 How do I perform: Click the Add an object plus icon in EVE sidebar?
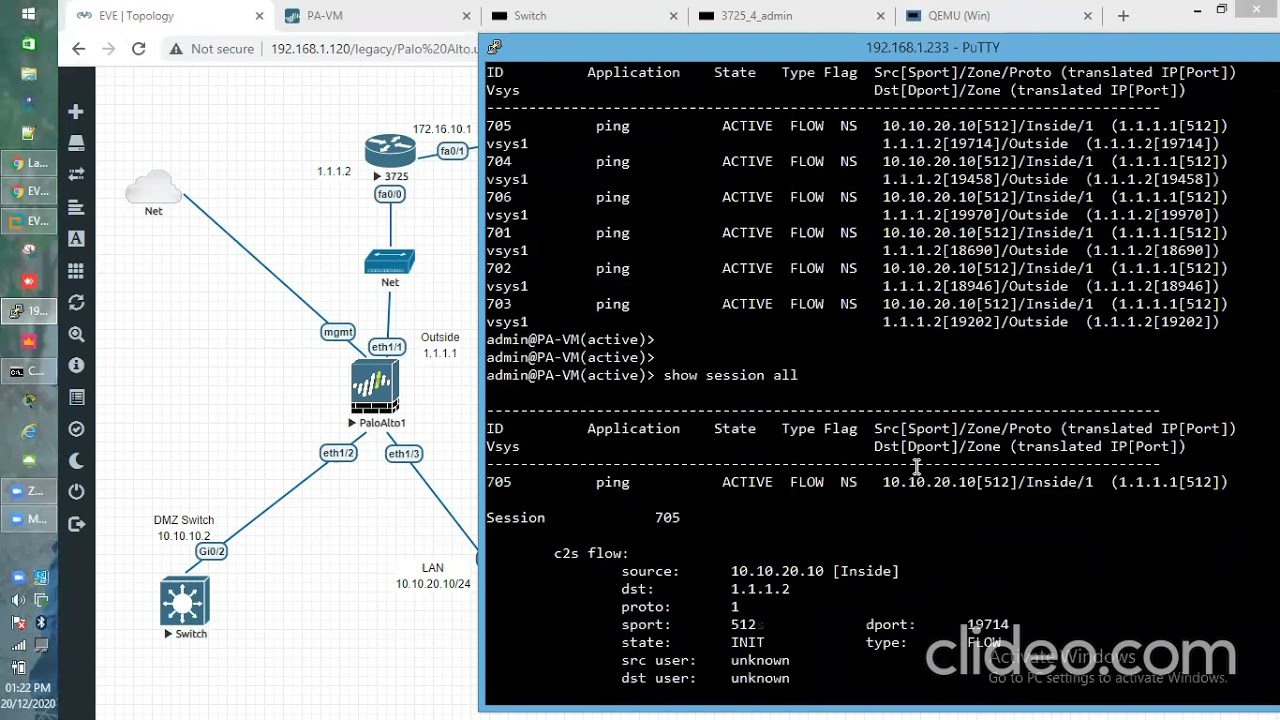[x=76, y=112]
